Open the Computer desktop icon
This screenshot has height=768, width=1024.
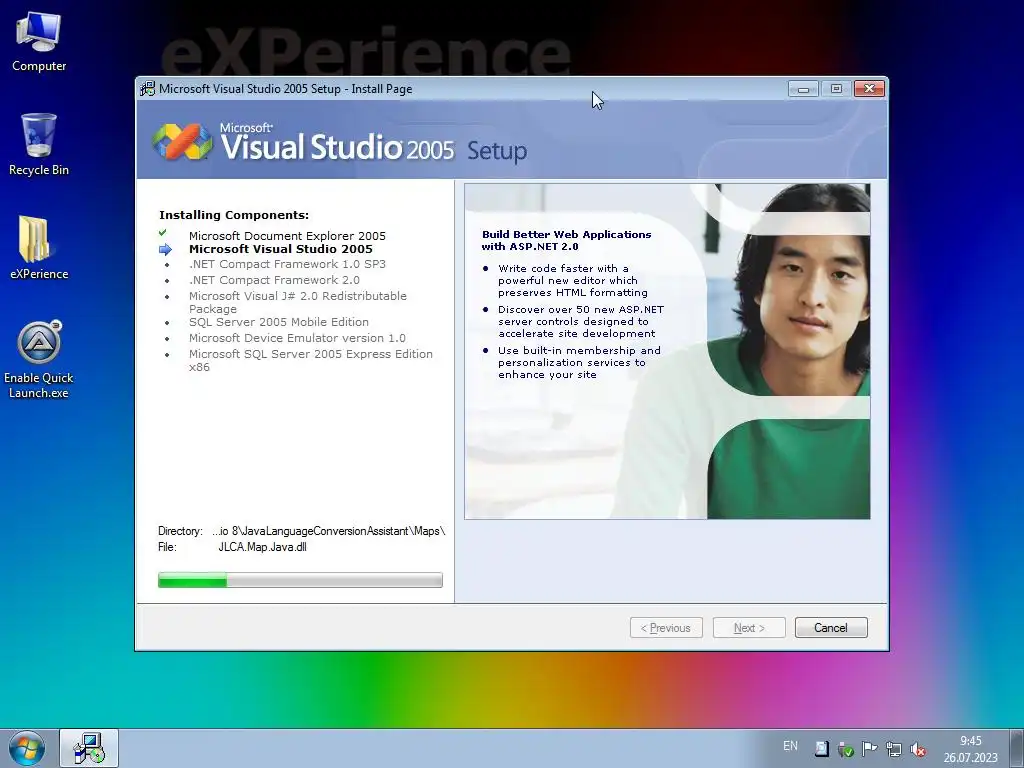(x=39, y=42)
